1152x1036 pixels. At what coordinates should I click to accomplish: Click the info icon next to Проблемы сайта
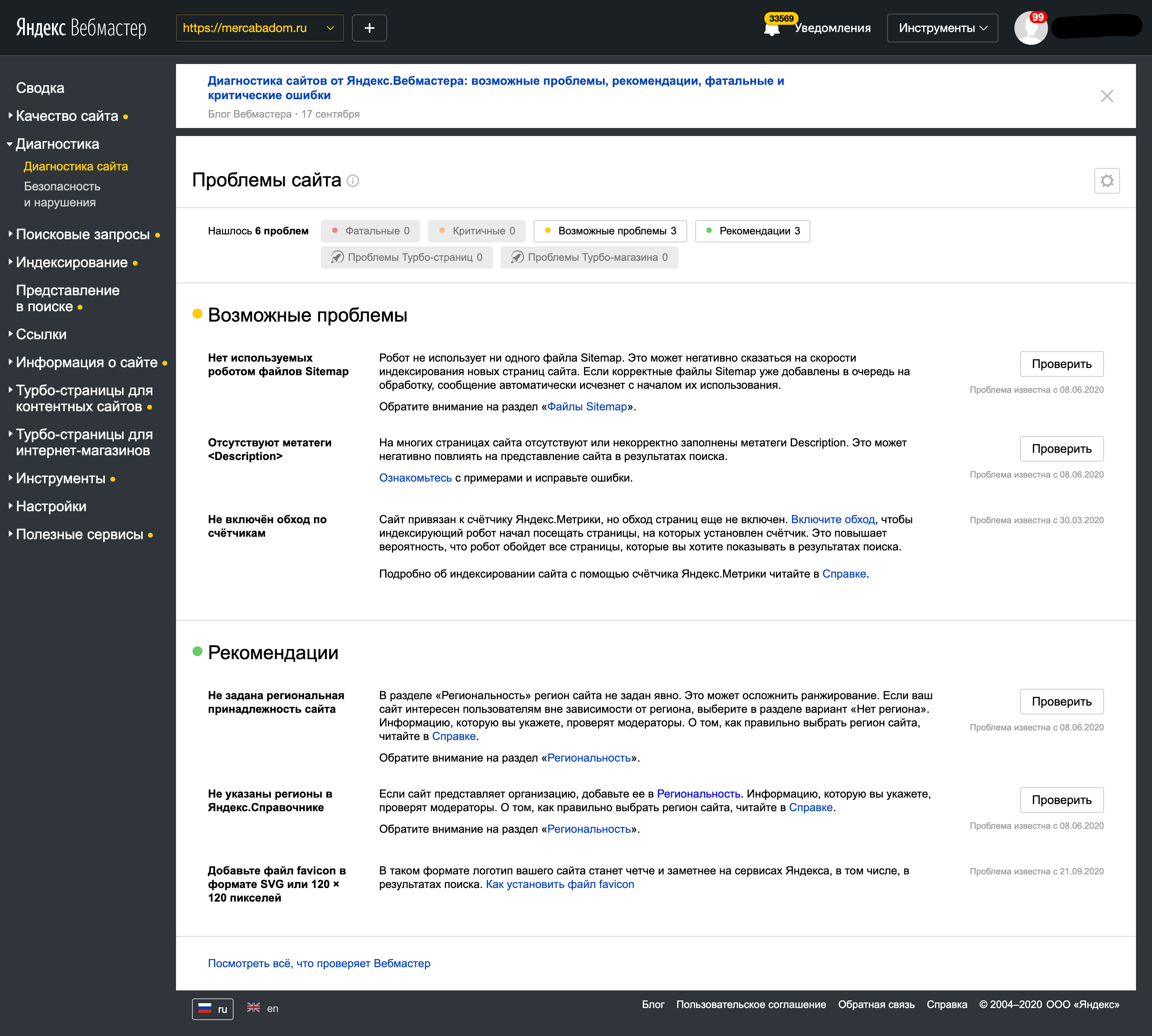click(x=353, y=181)
